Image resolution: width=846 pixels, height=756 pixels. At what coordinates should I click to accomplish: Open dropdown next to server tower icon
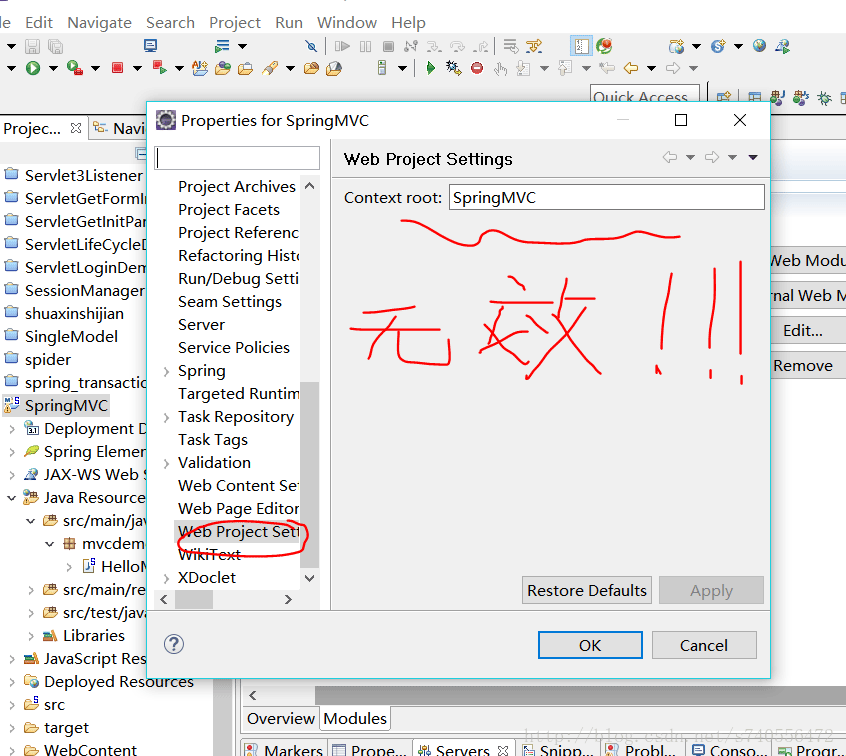(x=402, y=69)
